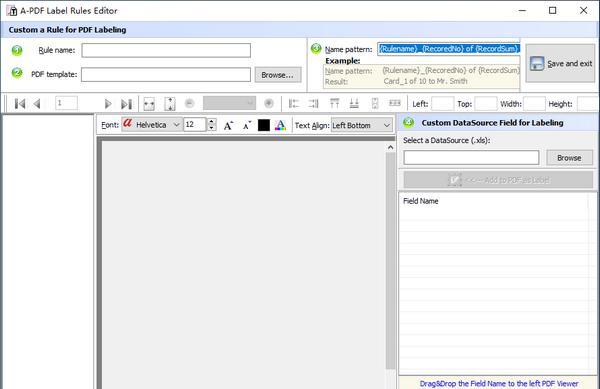The height and width of the screenshot is (389, 600).
Task: Click Save and exit button
Action: (561, 63)
